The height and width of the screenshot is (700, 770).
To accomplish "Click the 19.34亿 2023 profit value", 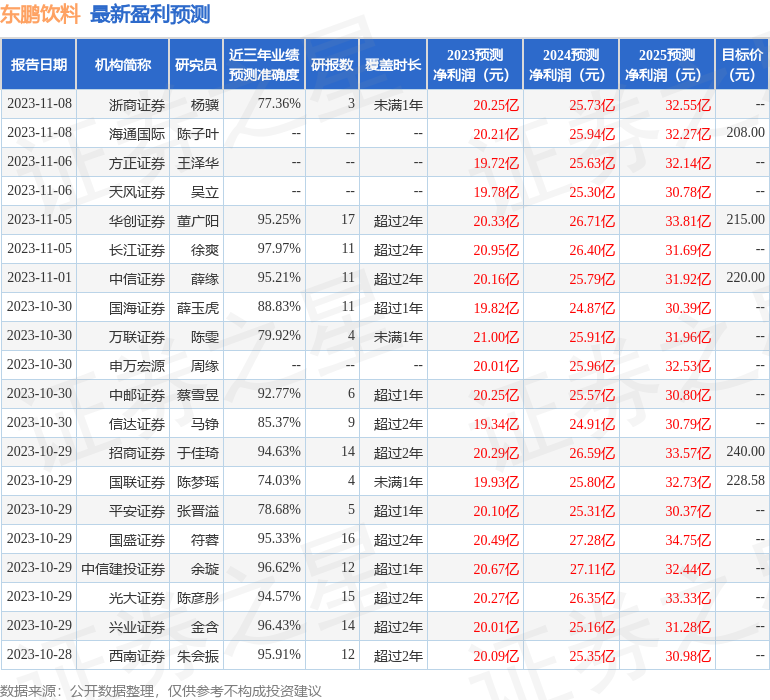I will point(496,424).
